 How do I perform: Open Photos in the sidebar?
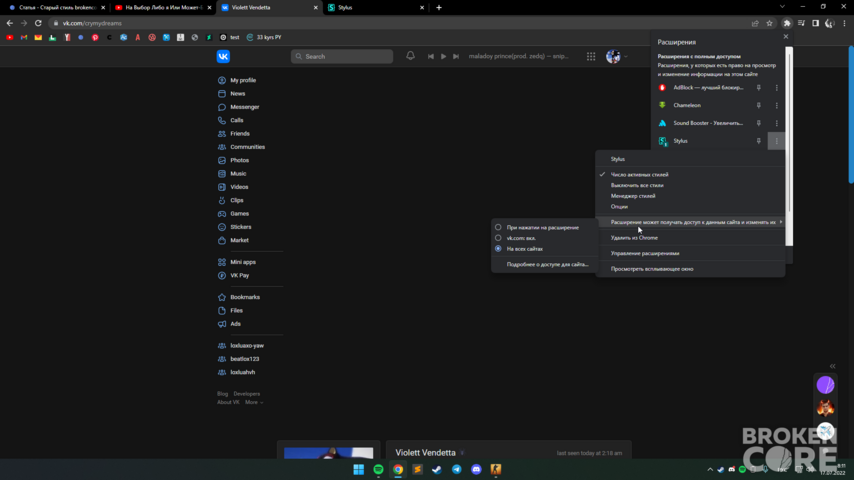(239, 160)
